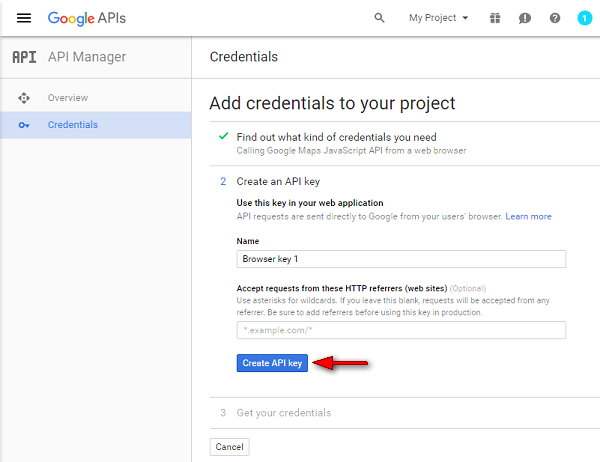Click the key icon beside Credentials
The height and width of the screenshot is (462, 600).
pos(24,125)
